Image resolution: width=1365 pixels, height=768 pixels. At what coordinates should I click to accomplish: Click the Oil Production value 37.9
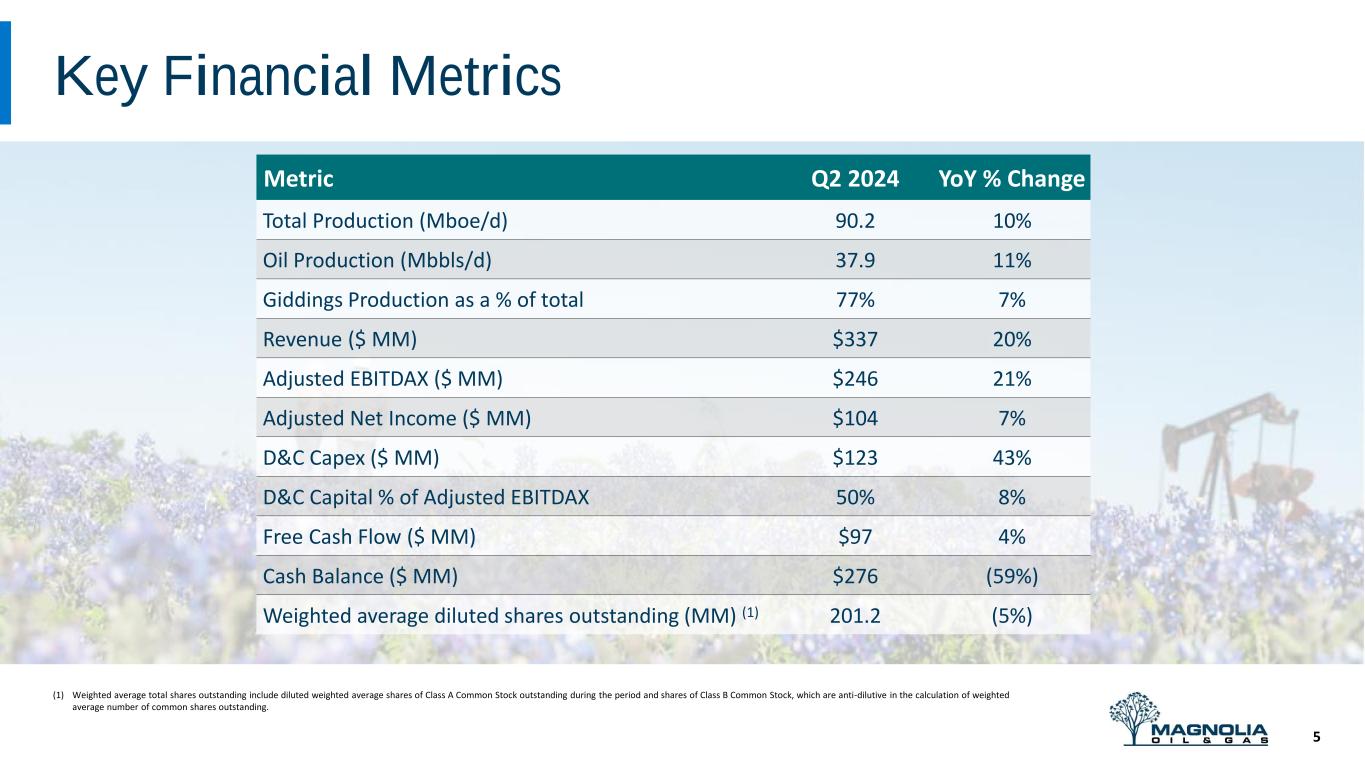click(x=855, y=260)
